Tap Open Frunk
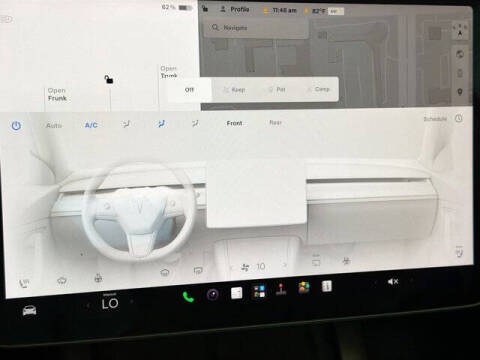The height and width of the screenshot is (360, 480). pos(57,94)
